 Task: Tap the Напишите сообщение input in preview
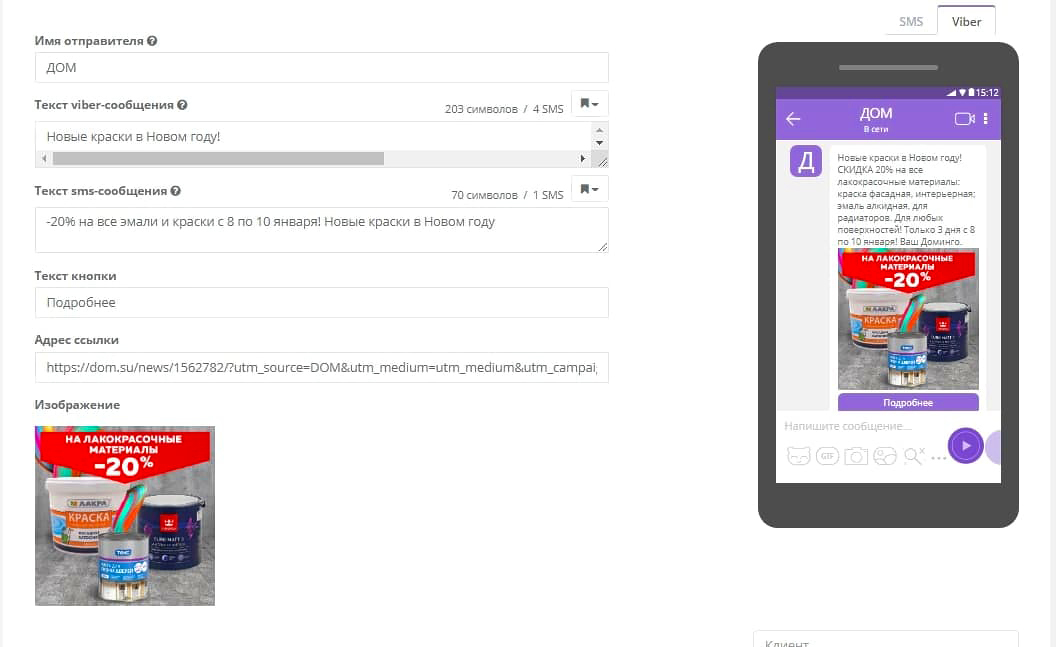[849, 426]
